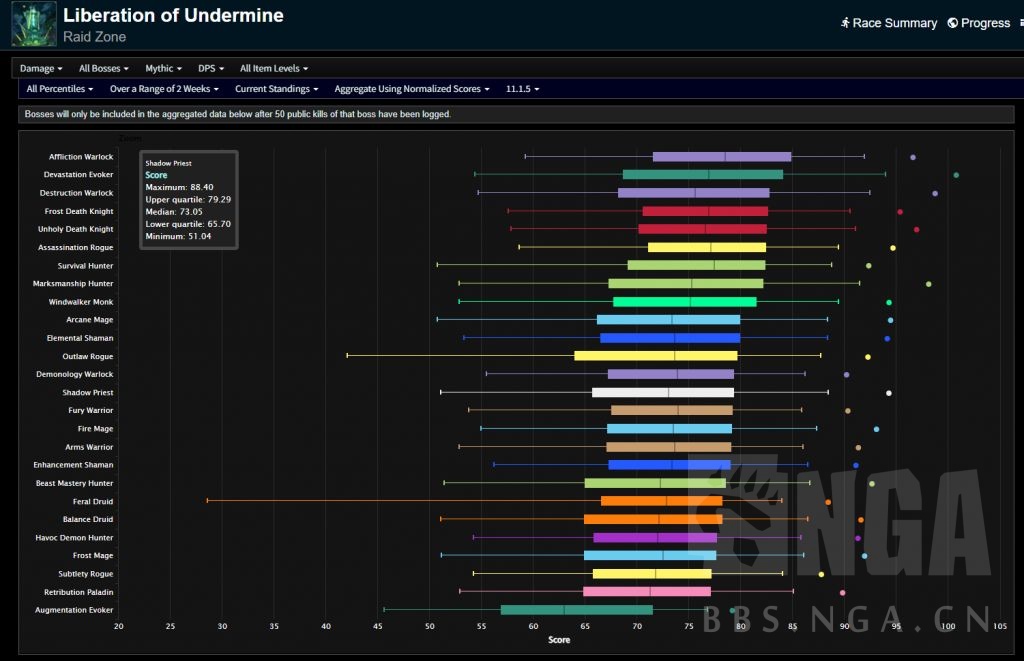Expand the All Bosses dropdown
The image size is (1024, 661).
[x=105, y=69]
